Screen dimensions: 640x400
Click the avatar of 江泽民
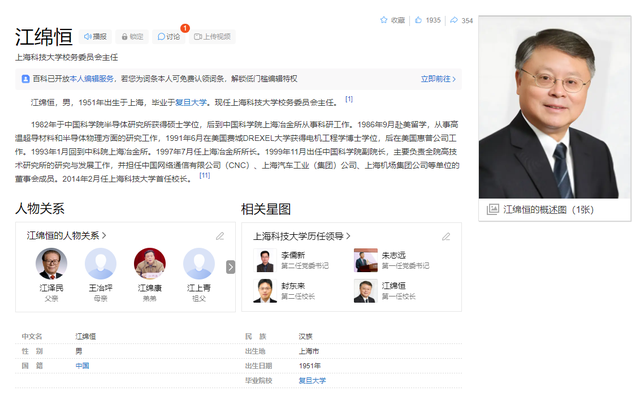pos(51,263)
